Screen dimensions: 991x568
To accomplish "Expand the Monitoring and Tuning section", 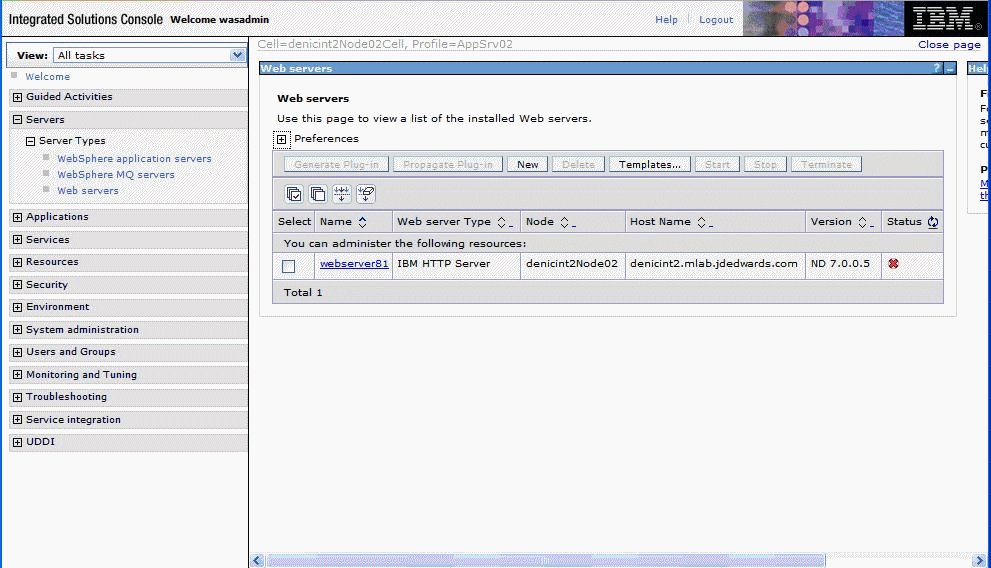I will click(18, 375).
